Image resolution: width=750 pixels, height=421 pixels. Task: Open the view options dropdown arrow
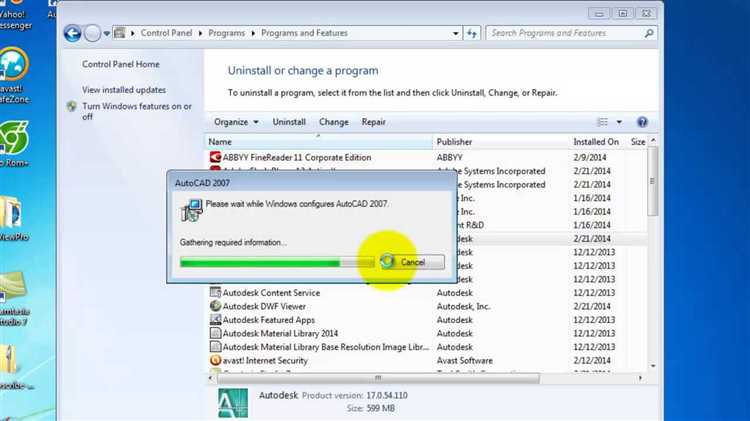pos(619,122)
